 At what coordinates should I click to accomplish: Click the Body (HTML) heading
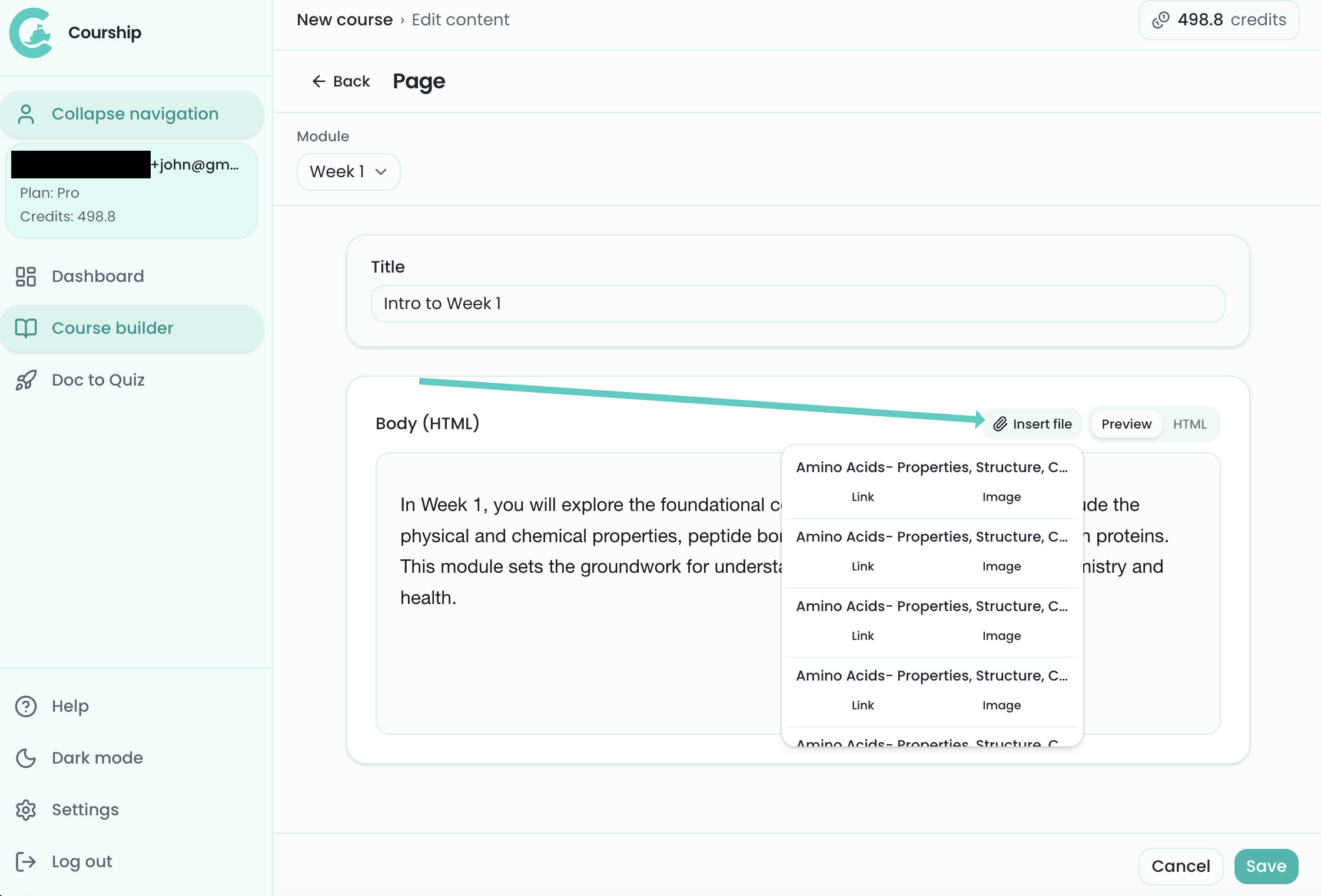(427, 423)
